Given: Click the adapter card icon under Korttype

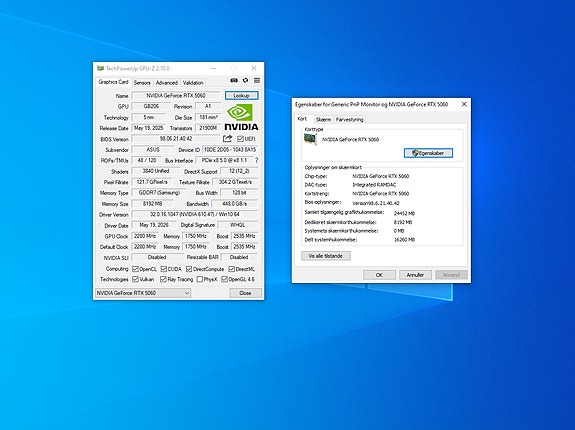Looking at the screenshot, I should coord(310,140).
